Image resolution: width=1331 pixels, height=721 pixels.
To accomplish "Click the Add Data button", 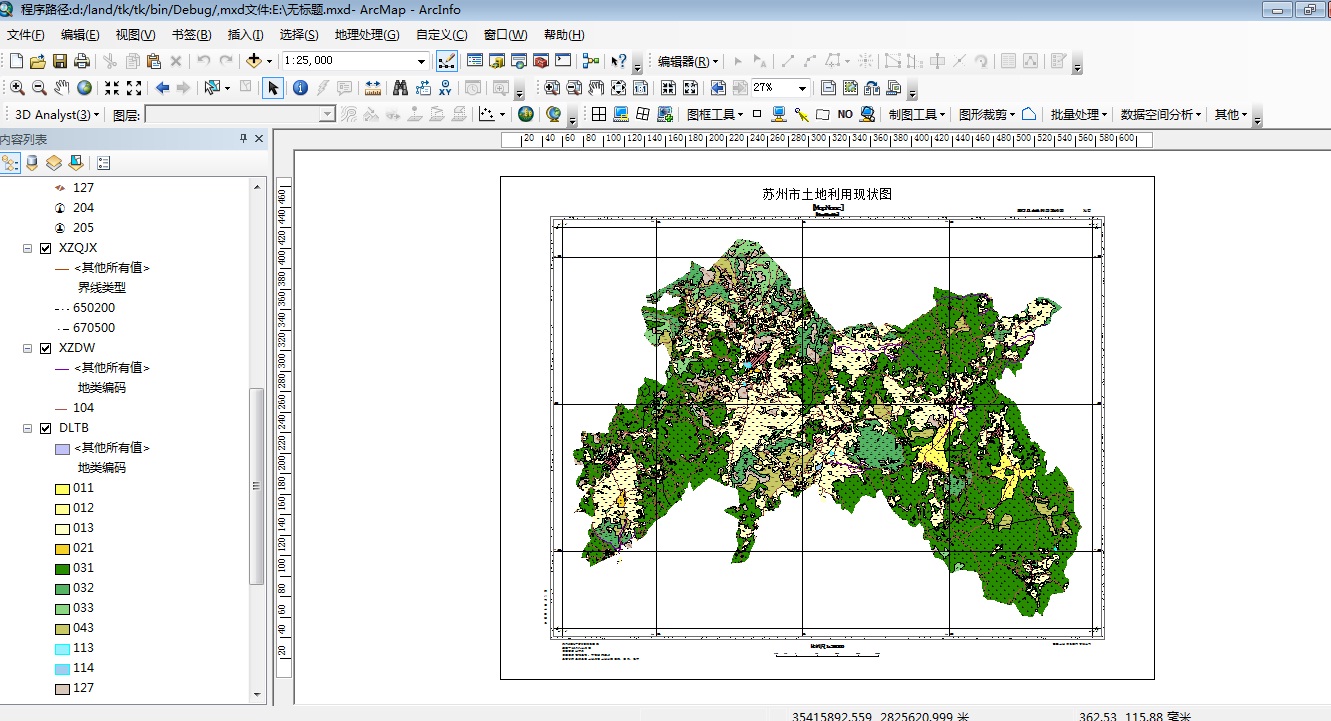I will coord(253,61).
